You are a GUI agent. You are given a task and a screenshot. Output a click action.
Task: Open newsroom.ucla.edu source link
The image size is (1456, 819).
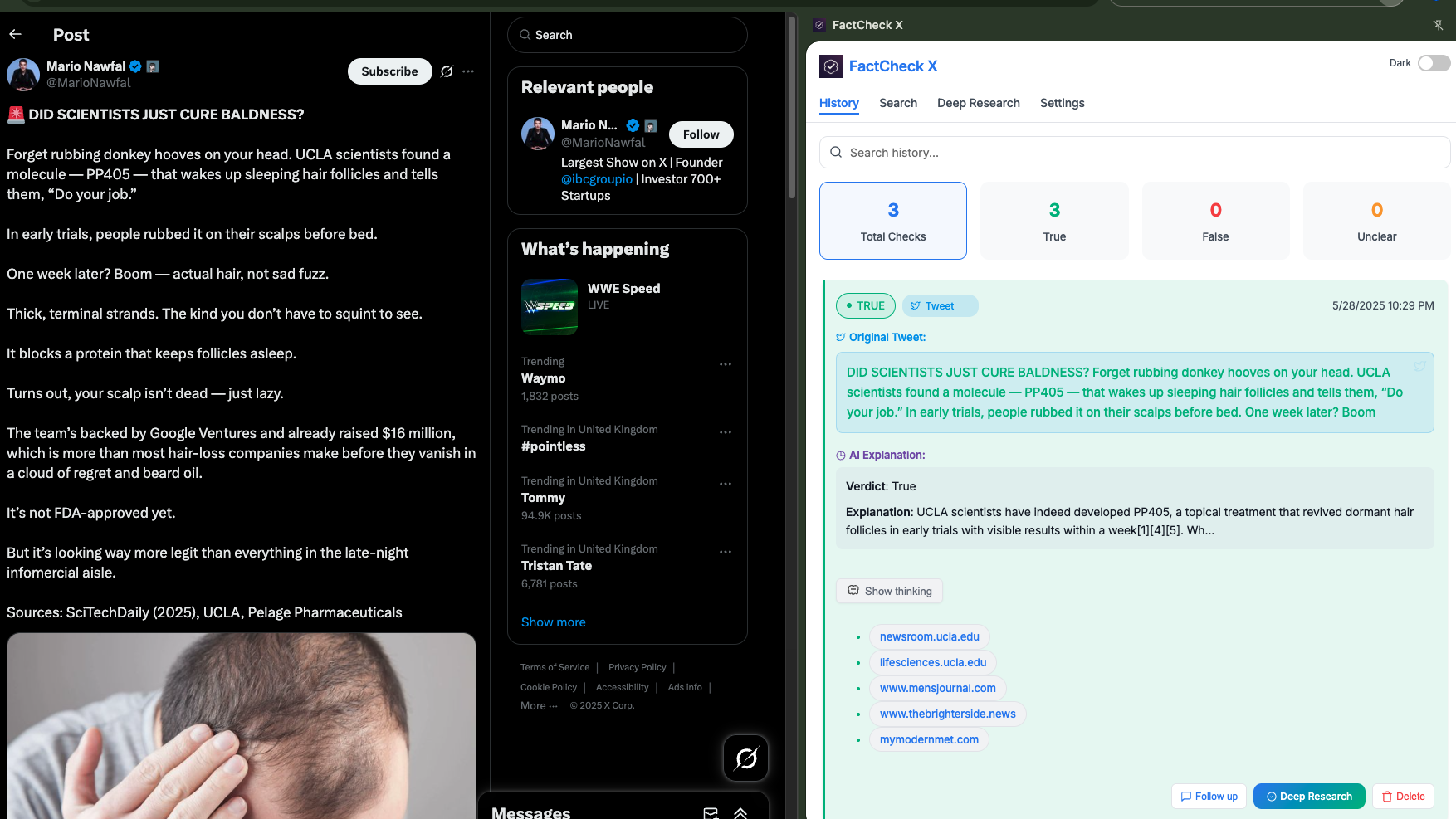[929, 636]
